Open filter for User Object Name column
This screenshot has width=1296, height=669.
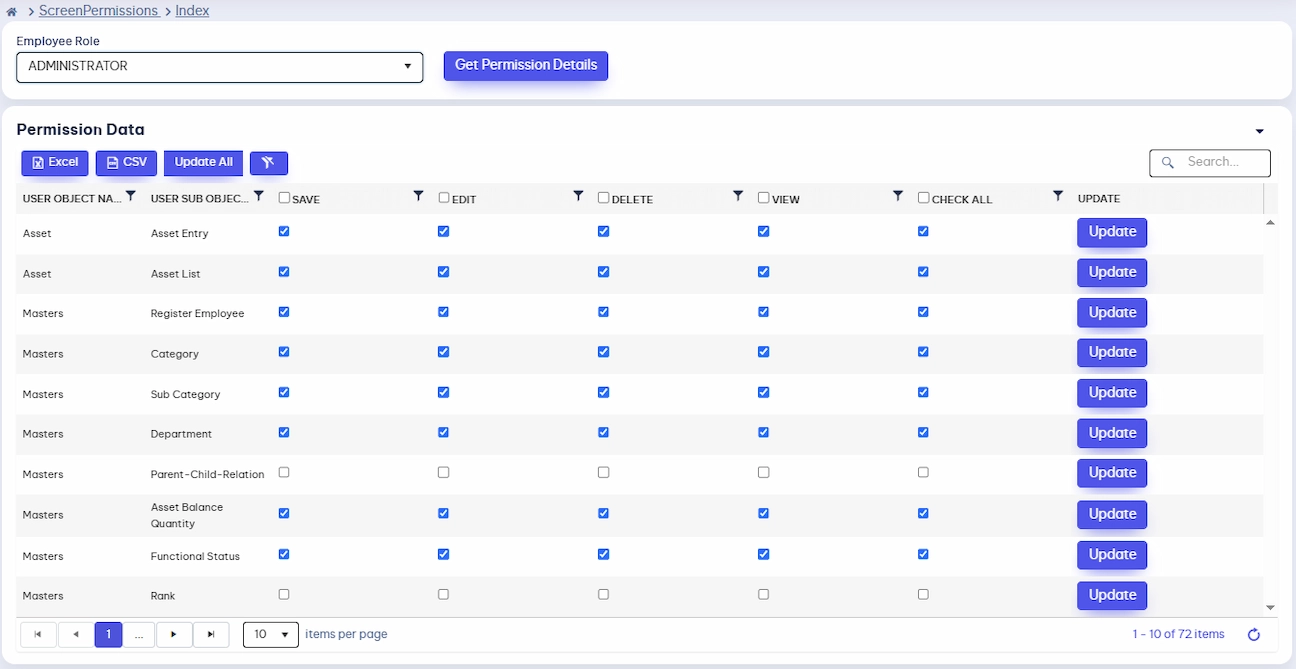(x=130, y=197)
